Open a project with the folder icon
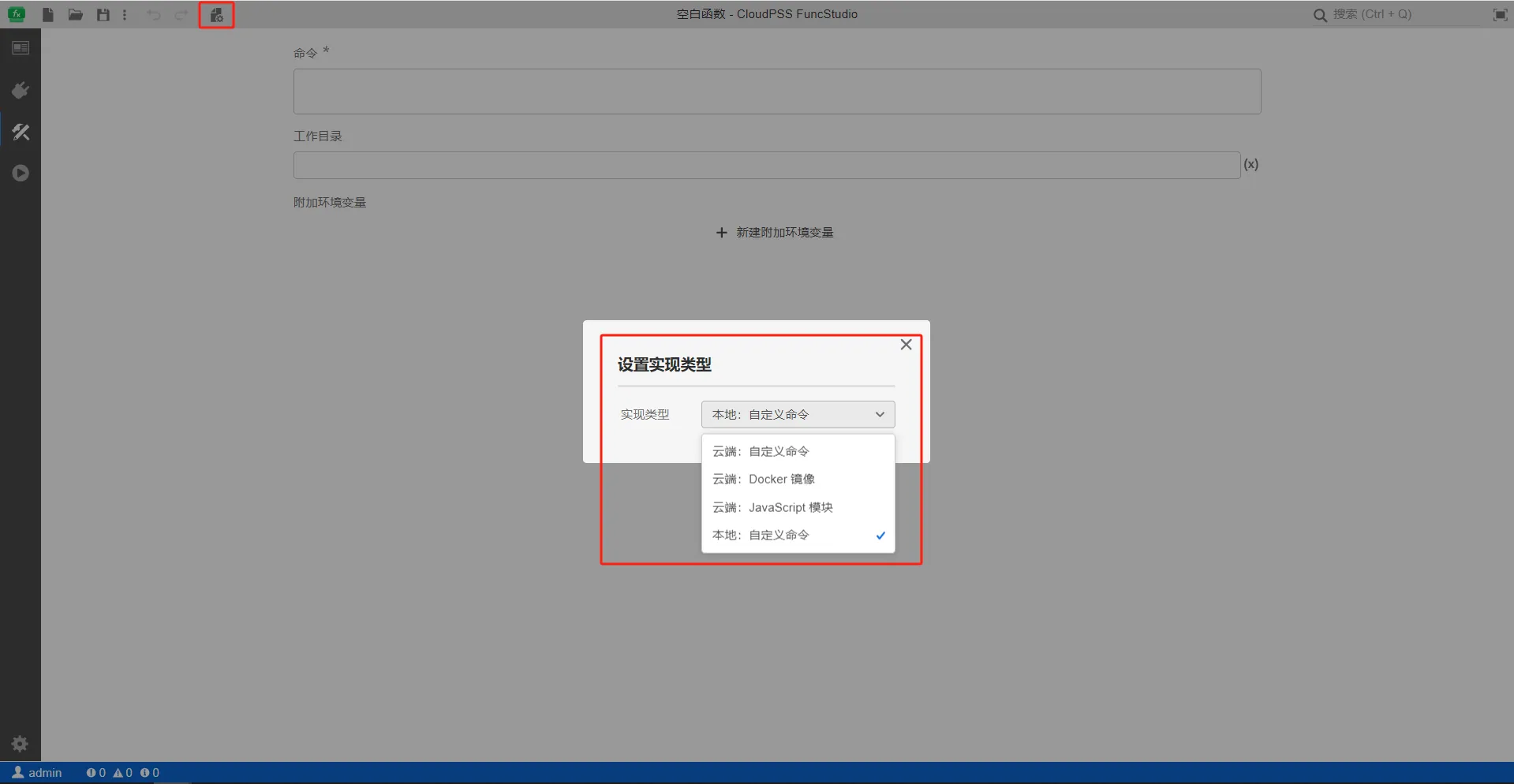 pyautogui.click(x=76, y=15)
